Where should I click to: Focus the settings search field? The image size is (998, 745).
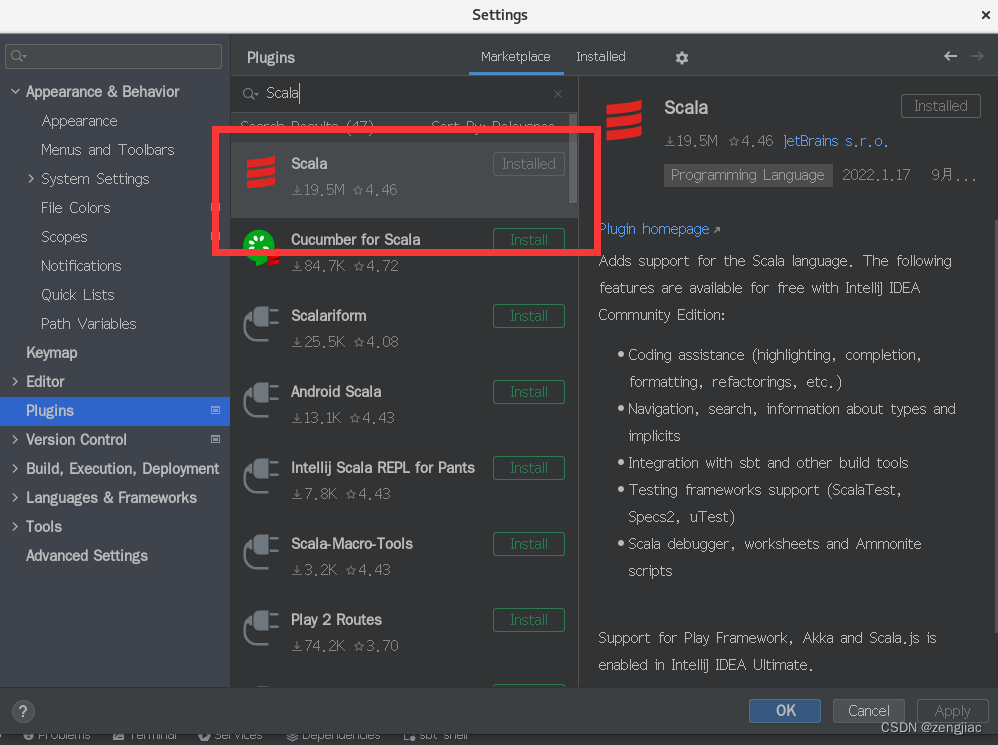pos(113,56)
